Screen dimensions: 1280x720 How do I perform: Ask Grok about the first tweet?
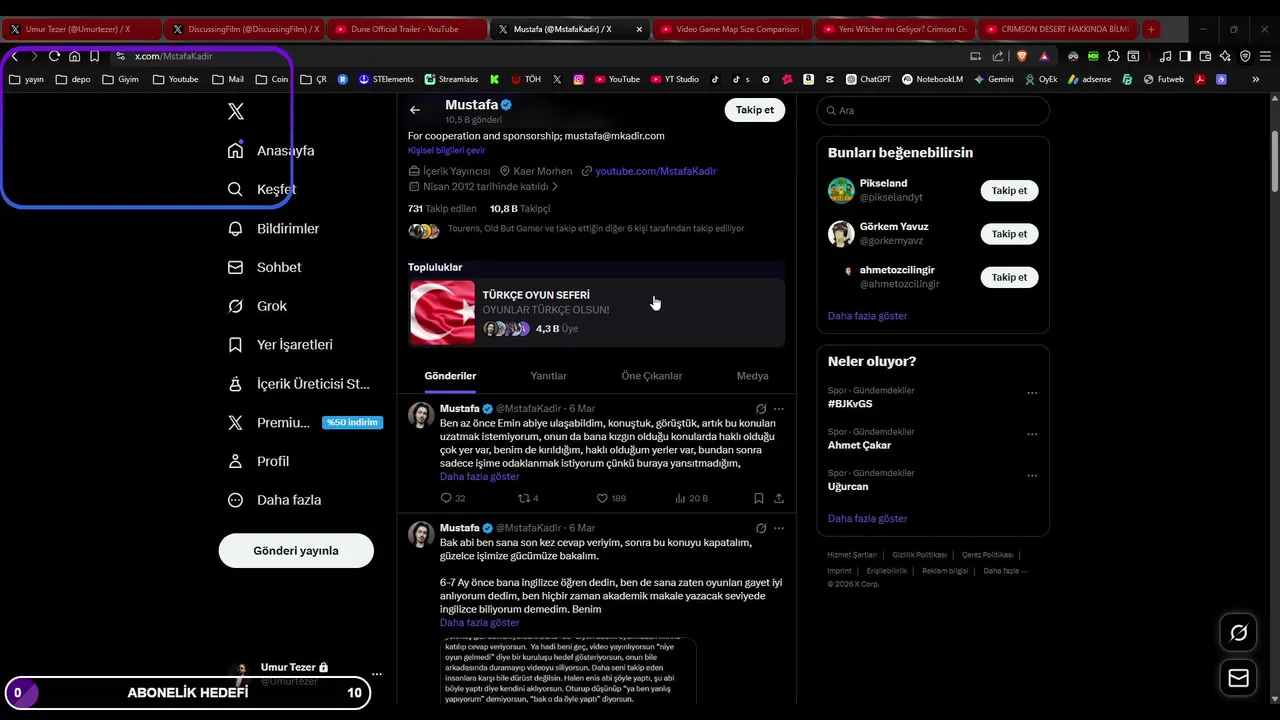[x=761, y=409]
